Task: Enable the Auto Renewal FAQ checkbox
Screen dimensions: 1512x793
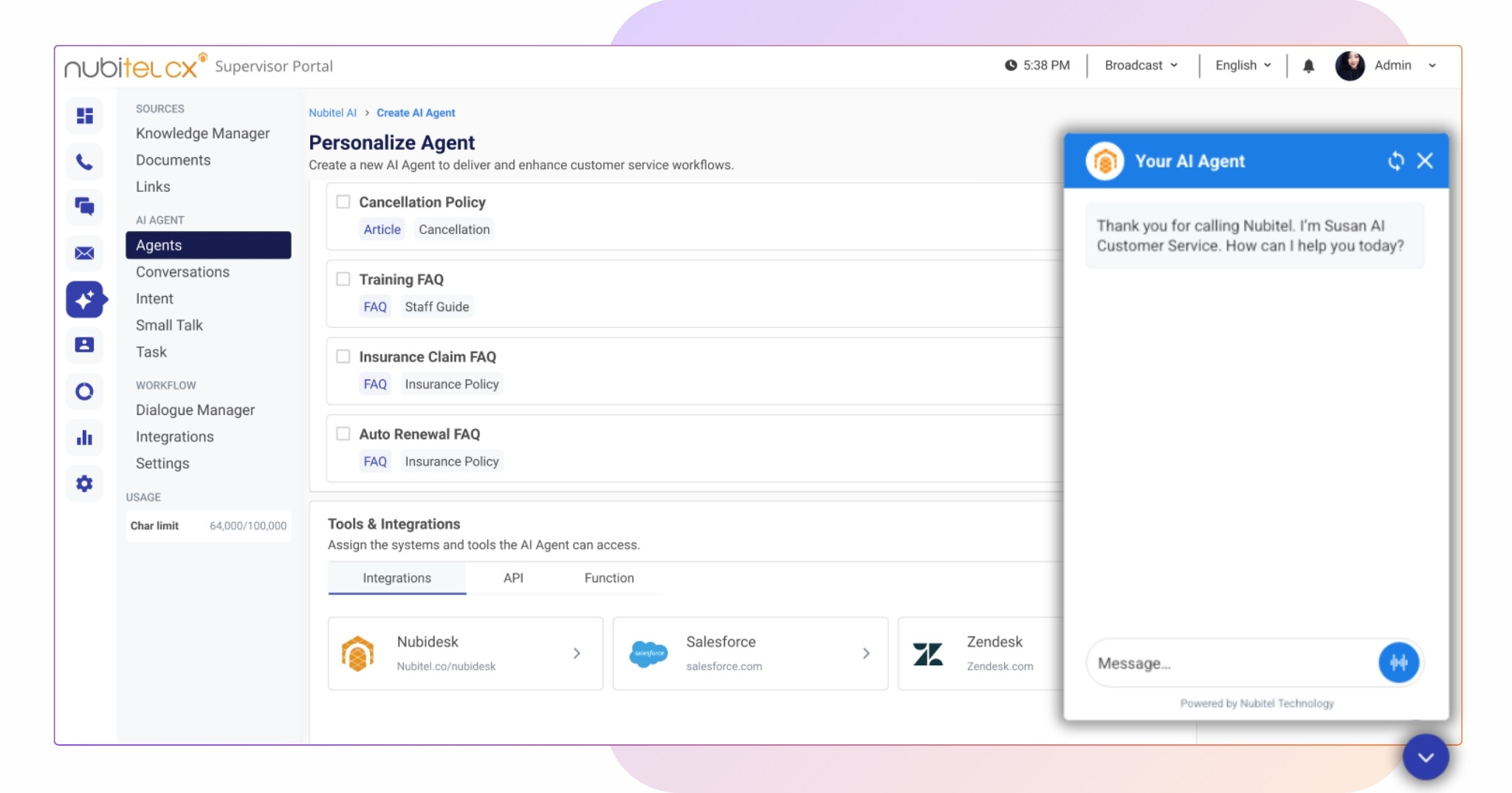Action: [343, 433]
